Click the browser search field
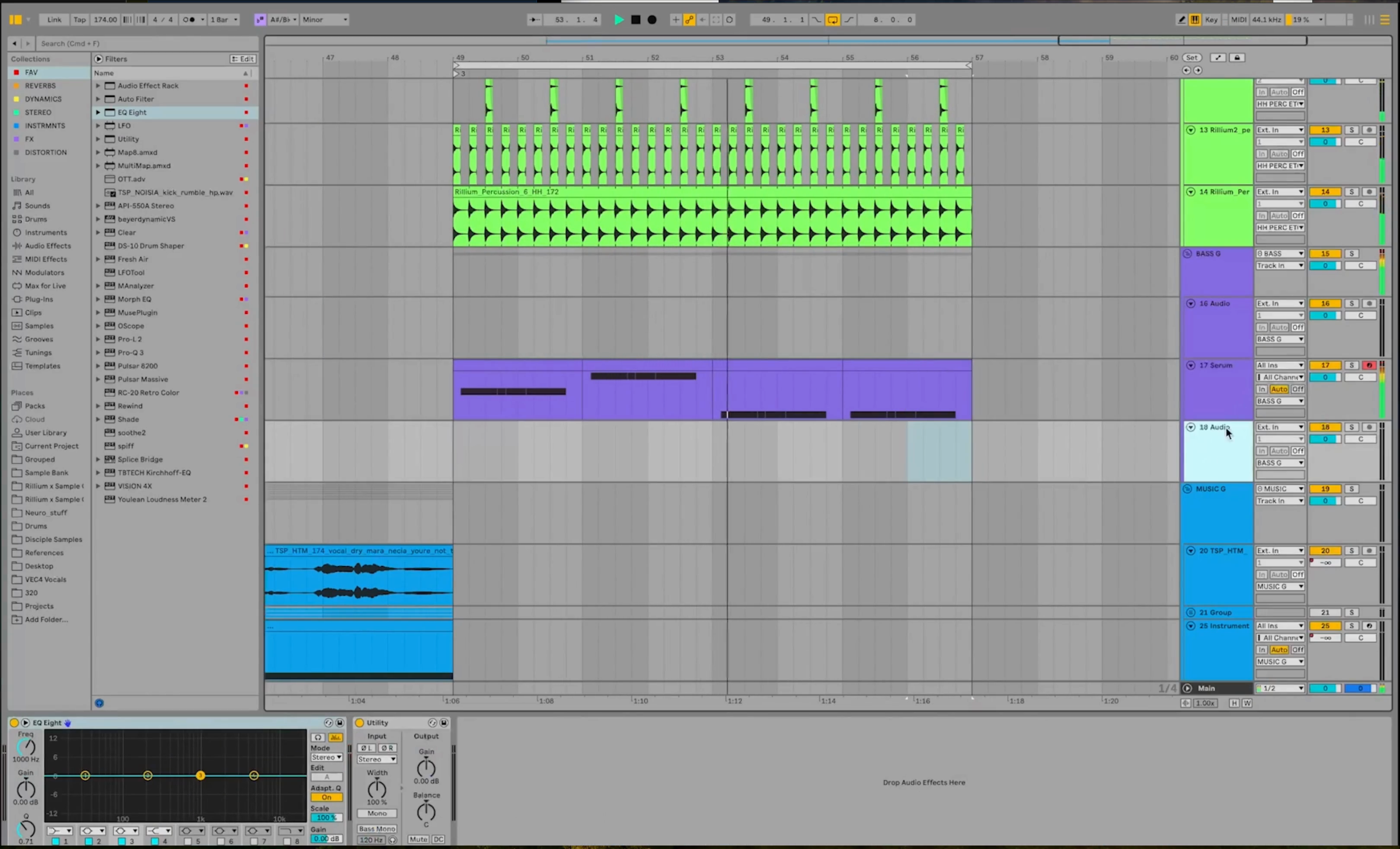The height and width of the screenshot is (849, 1400). point(148,43)
